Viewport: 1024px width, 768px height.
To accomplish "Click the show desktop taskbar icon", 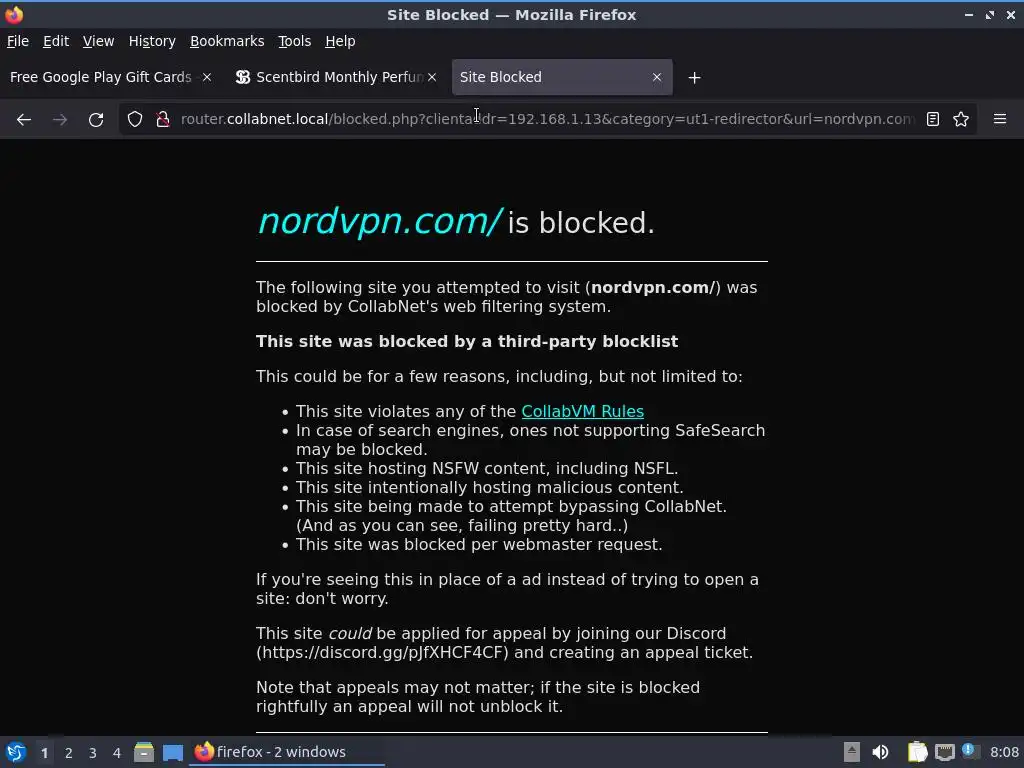I will pos(172,752).
